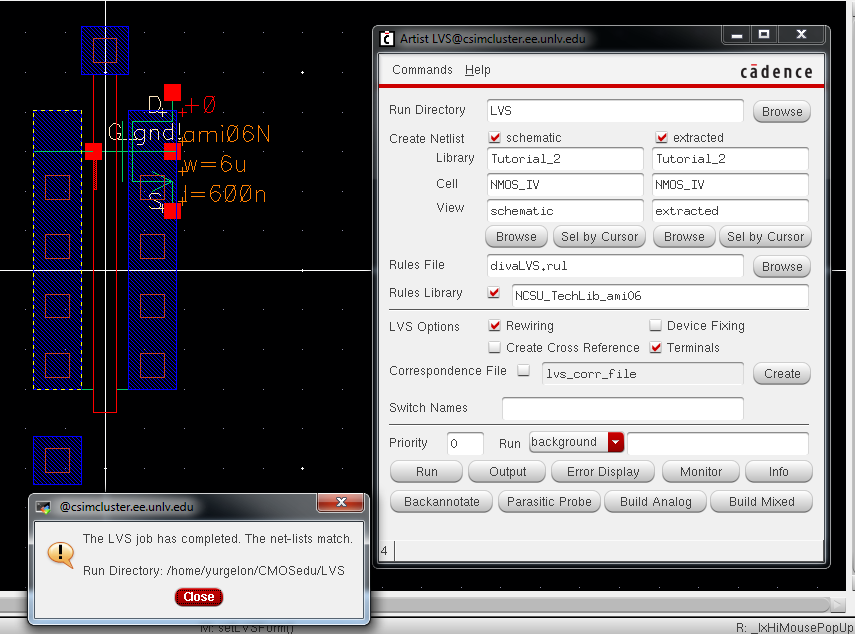
Task: Click Sel by Cursor for schematic
Action: click(599, 237)
